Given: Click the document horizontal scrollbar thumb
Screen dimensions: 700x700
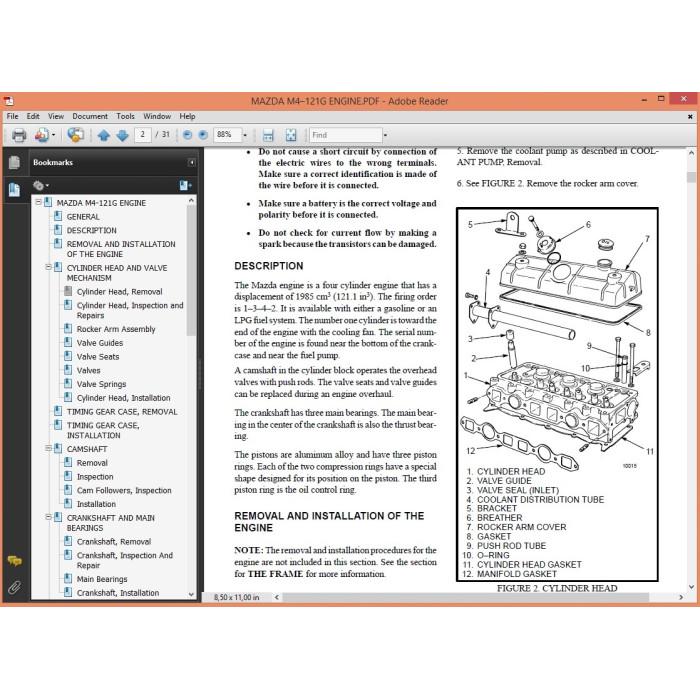Looking at the screenshot, I should coord(466,597).
